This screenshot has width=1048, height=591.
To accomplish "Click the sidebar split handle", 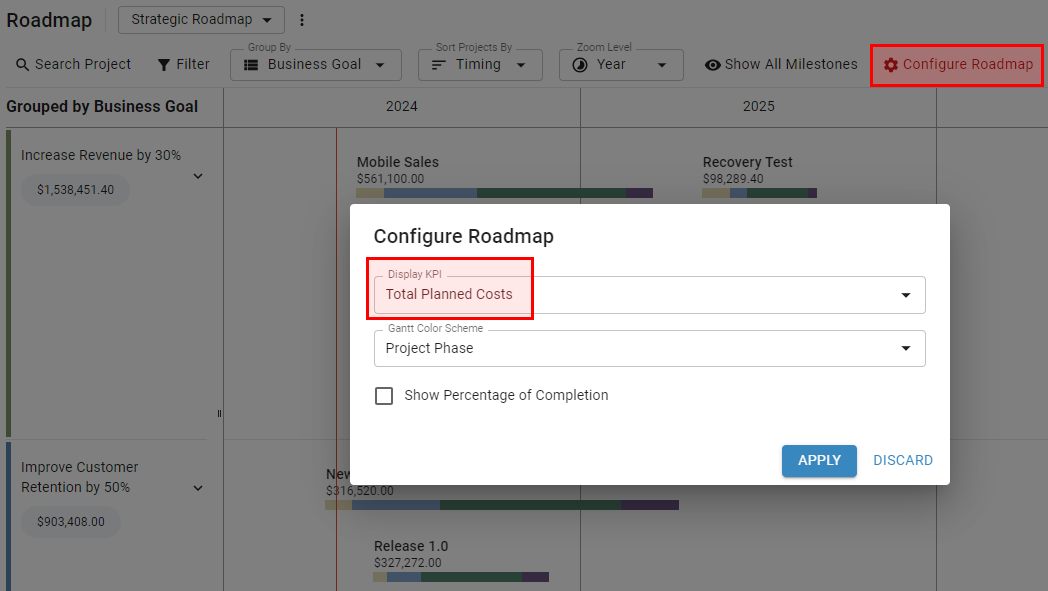I will point(219,414).
